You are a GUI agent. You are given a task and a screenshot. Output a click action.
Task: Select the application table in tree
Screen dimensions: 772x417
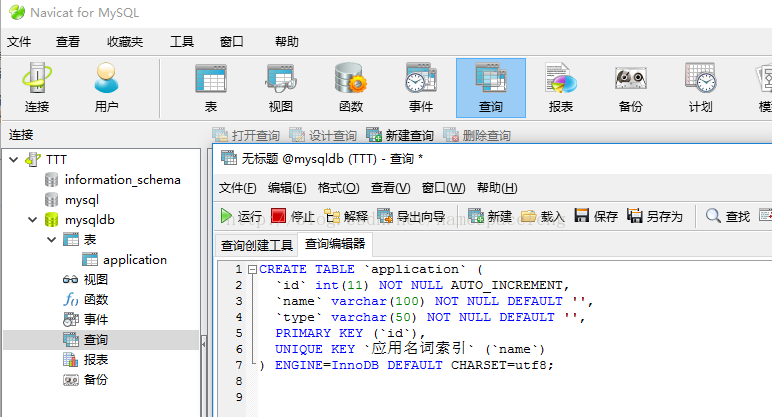[135, 259]
